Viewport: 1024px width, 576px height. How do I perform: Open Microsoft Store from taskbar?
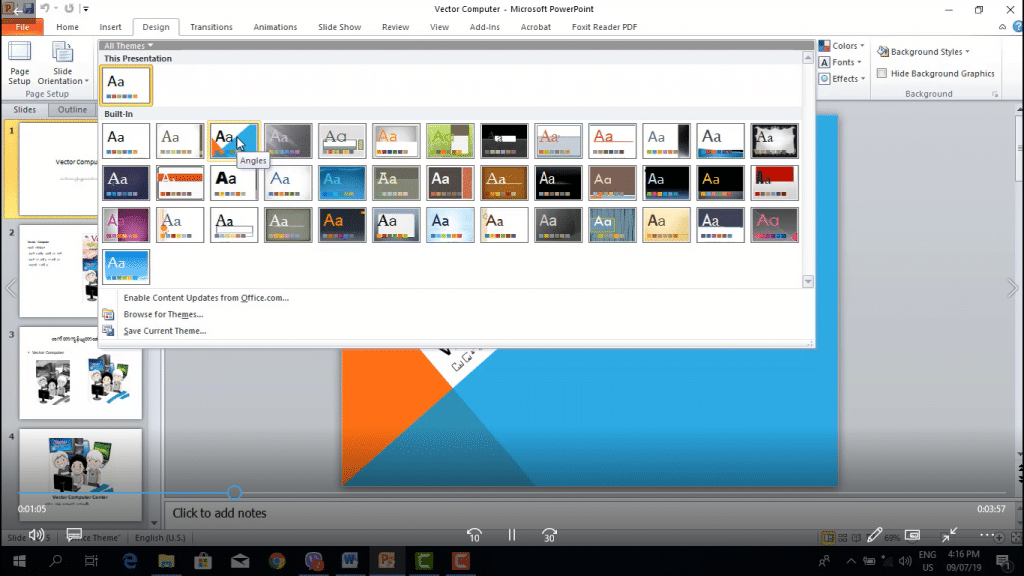click(203, 561)
